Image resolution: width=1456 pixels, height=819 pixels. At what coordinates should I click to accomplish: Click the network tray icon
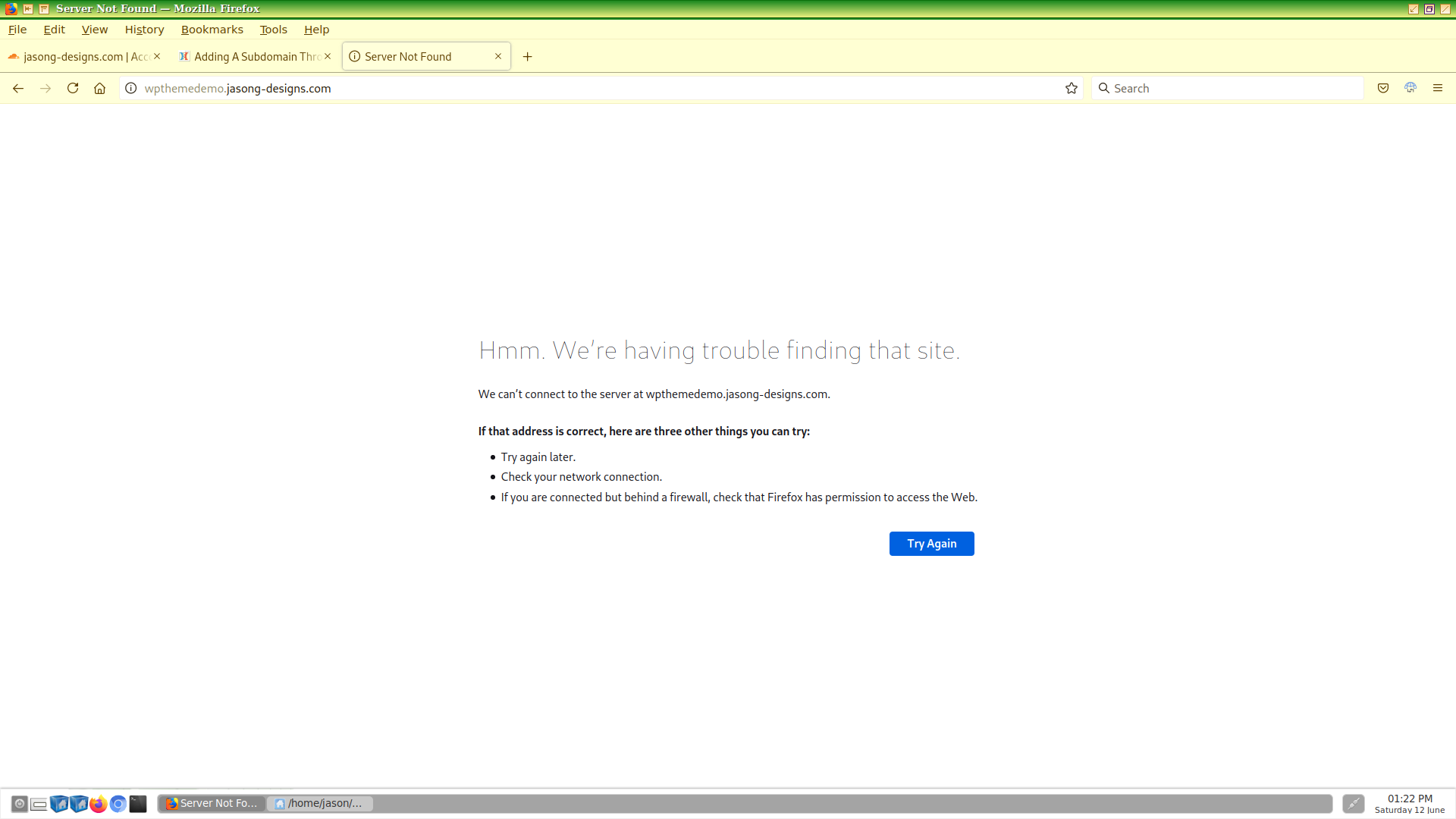point(1354,804)
